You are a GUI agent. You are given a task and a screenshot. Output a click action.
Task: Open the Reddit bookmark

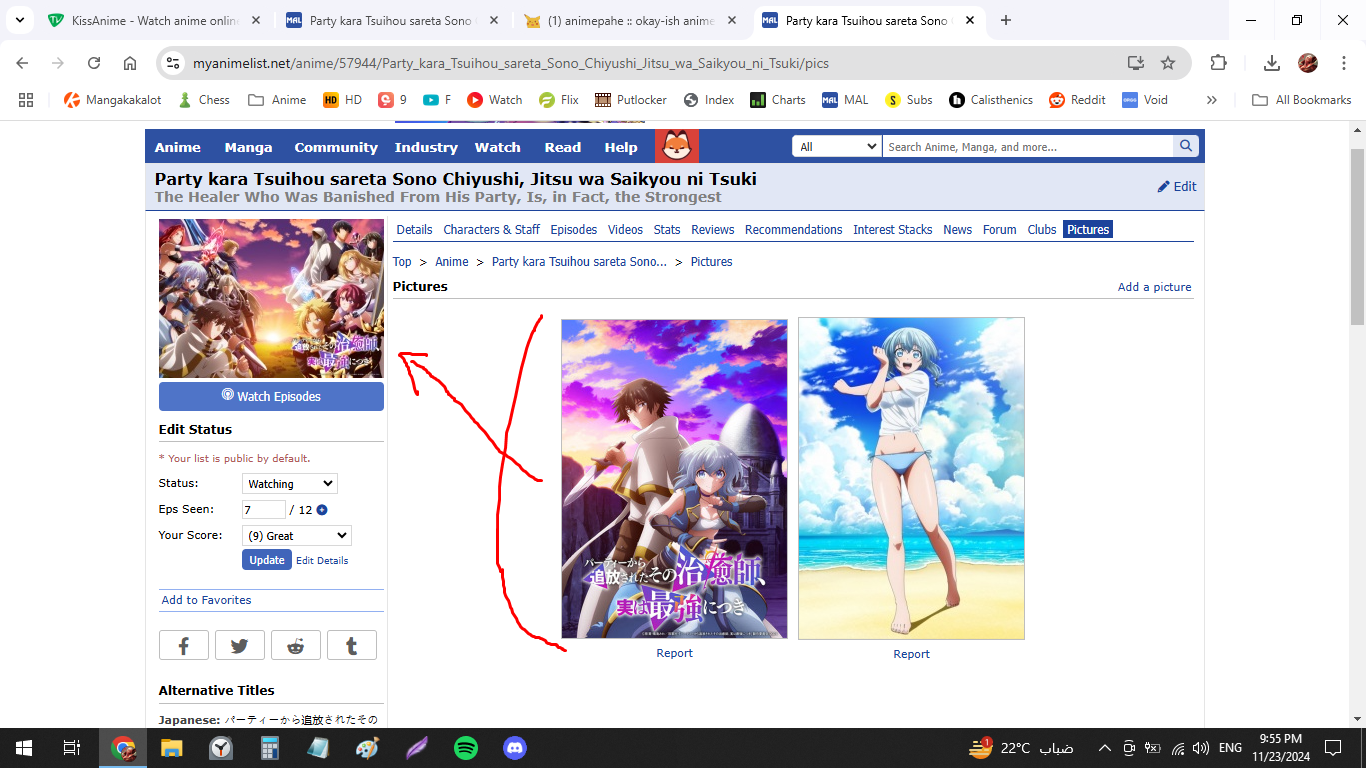click(1078, 100)
